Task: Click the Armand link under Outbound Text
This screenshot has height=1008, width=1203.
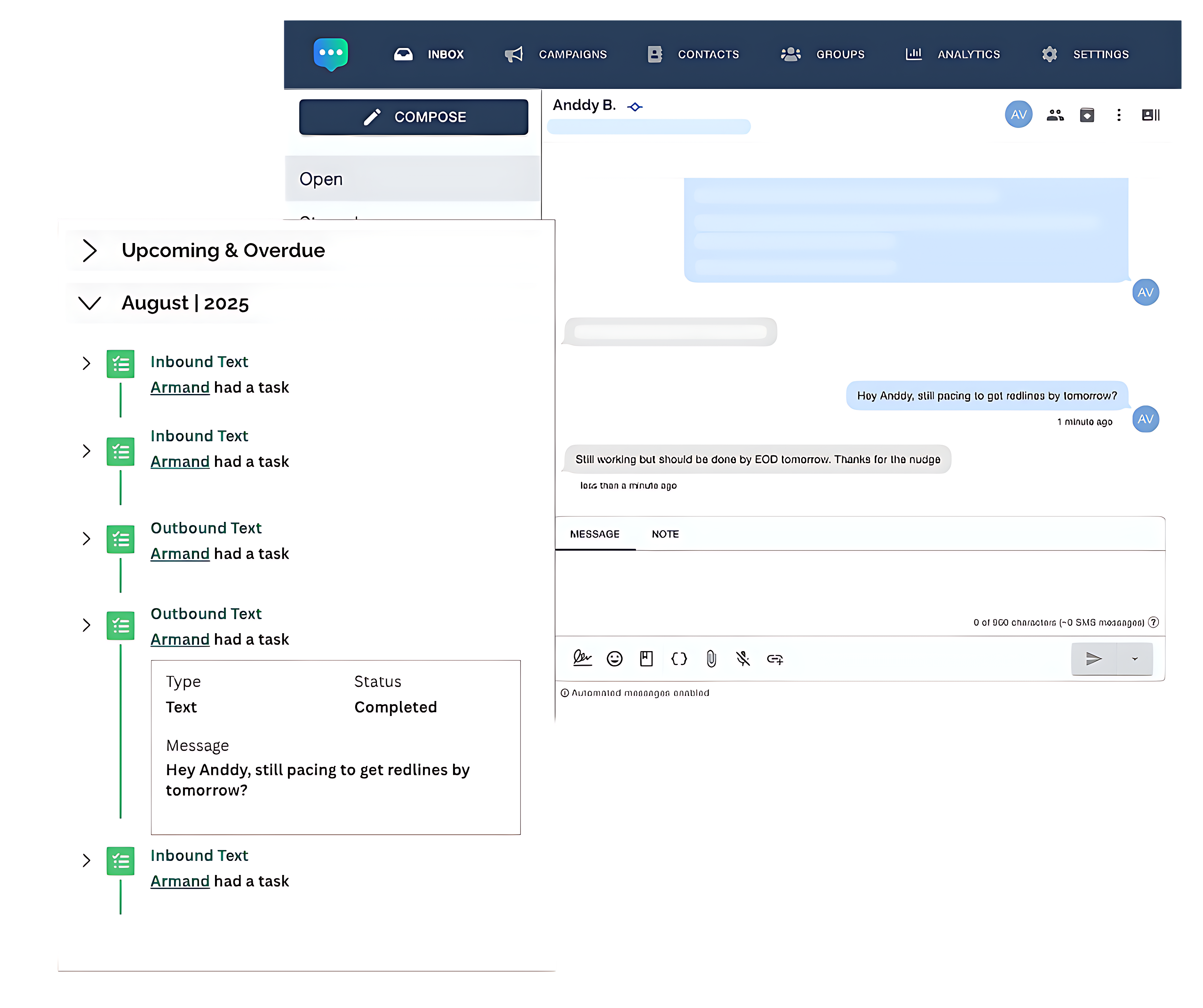Action: (x=180, y=554)
